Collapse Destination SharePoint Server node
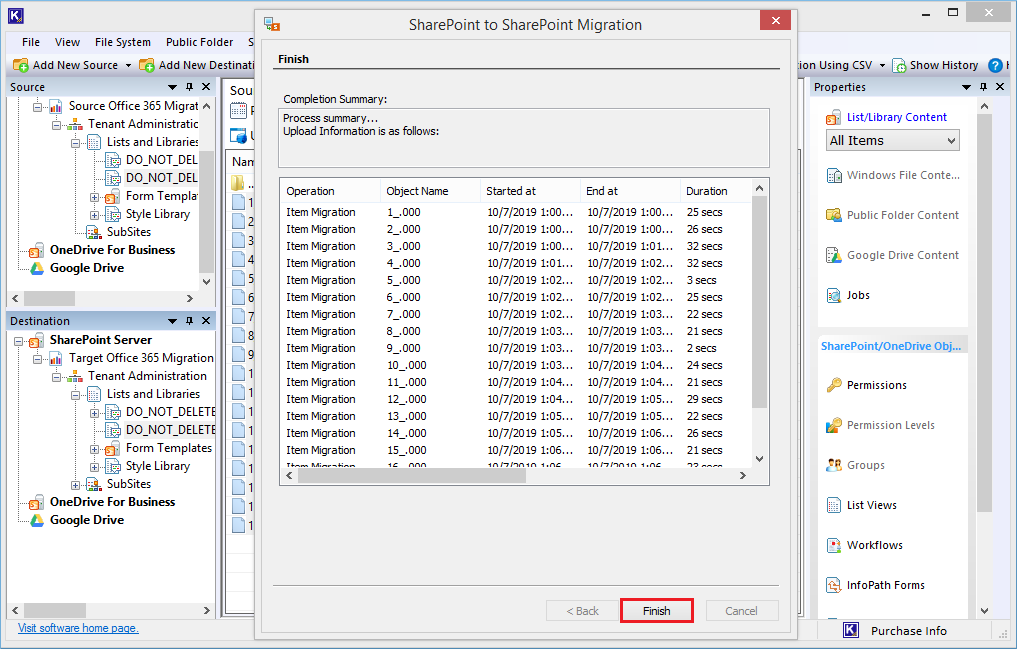This screenshot has height=649, width=1017. 19,341
